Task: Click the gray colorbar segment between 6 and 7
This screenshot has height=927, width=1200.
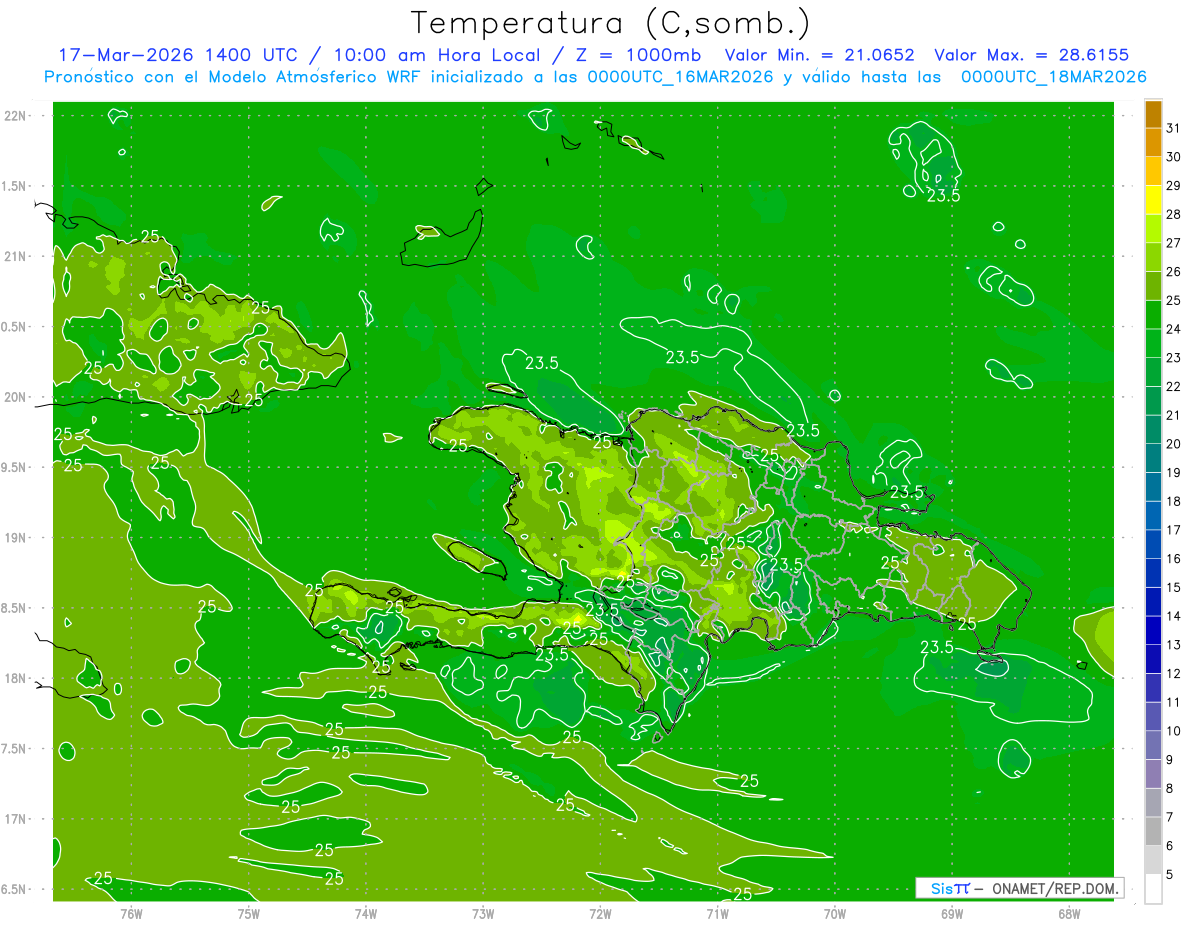Action: click(1153, 832)
